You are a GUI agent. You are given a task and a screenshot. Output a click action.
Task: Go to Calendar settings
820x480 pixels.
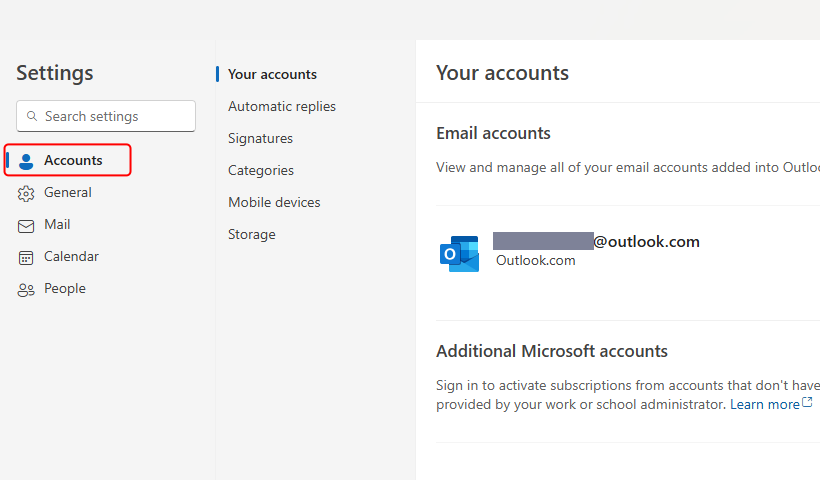[71, 256]
